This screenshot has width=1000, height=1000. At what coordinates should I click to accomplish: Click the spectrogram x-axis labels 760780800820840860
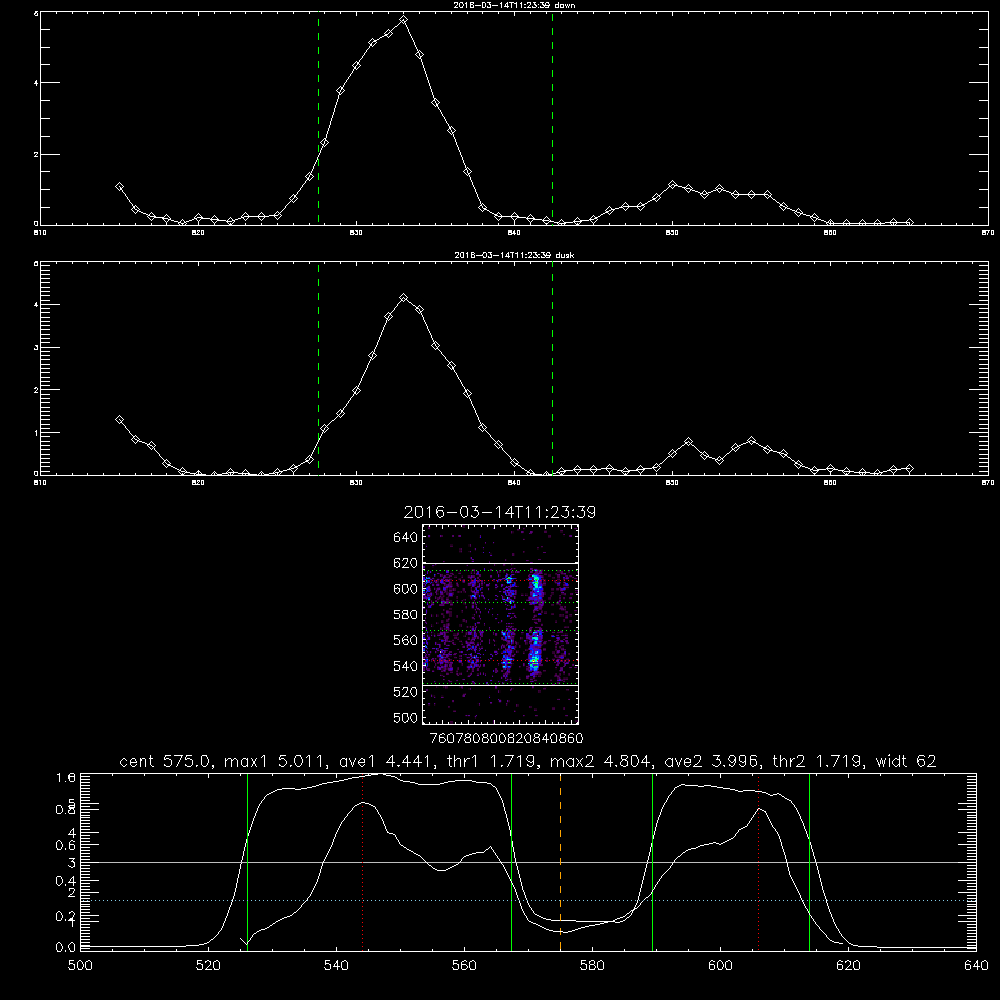coord(507,738)
